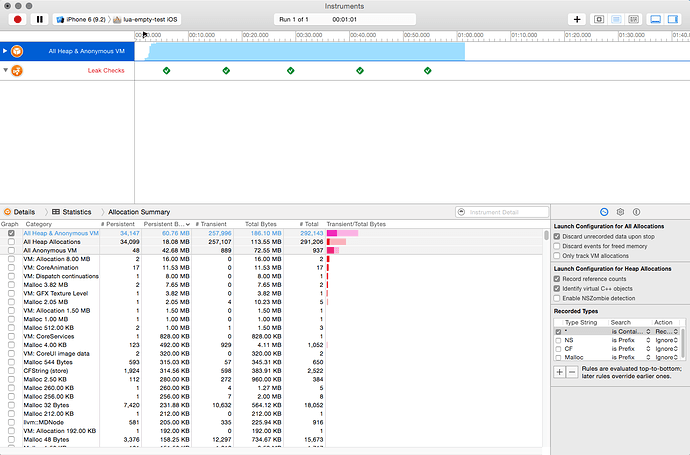Uncheck graph for All Heap & Anonymous VM
The height and width of the screenshot is (455, 690).
(x=11, y=233)
